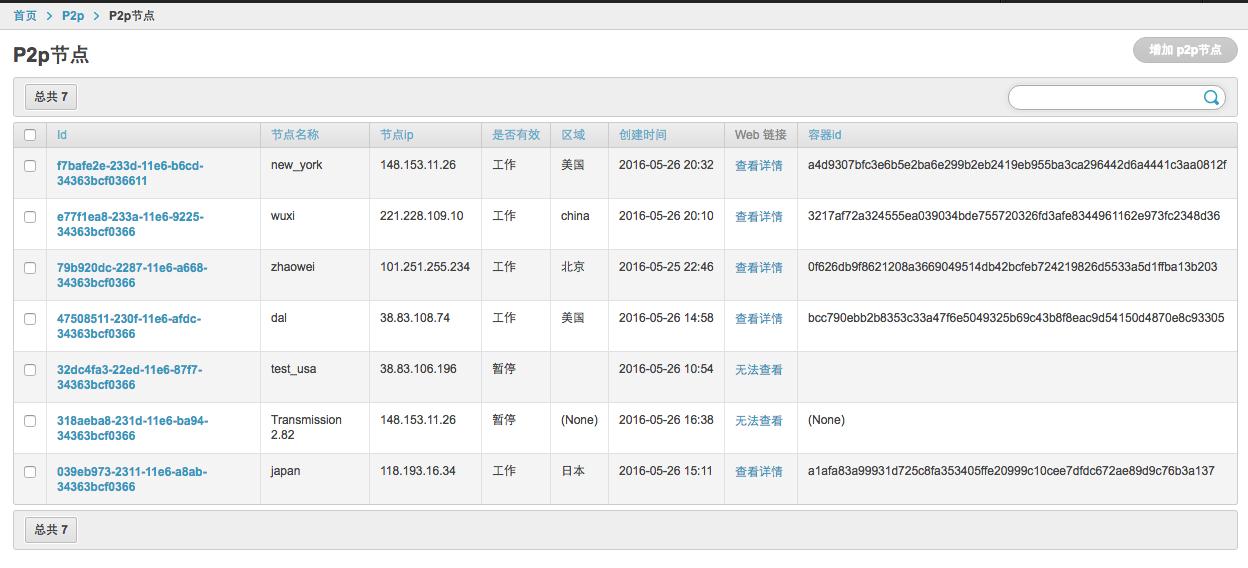Screen dimensions: 1248x568
Task: Check the dal node row checkbox
Action: click(x=30, y=319)
